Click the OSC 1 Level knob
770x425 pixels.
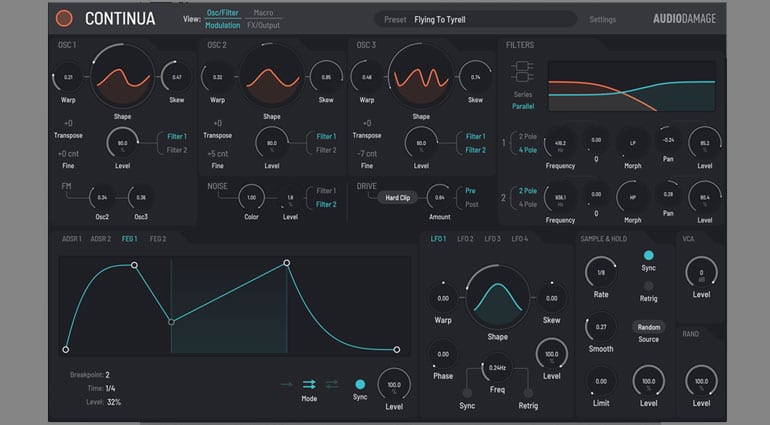(x=122, y=143)
